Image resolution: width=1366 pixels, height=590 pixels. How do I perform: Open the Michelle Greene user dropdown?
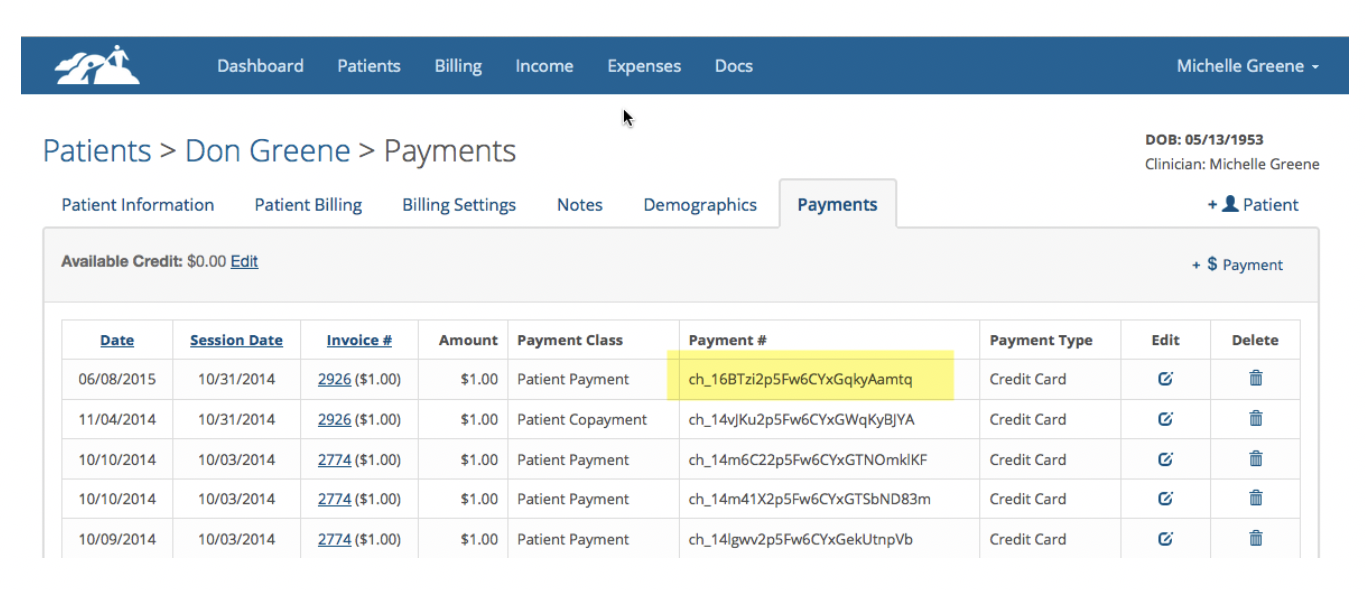tap(1247, 66)
